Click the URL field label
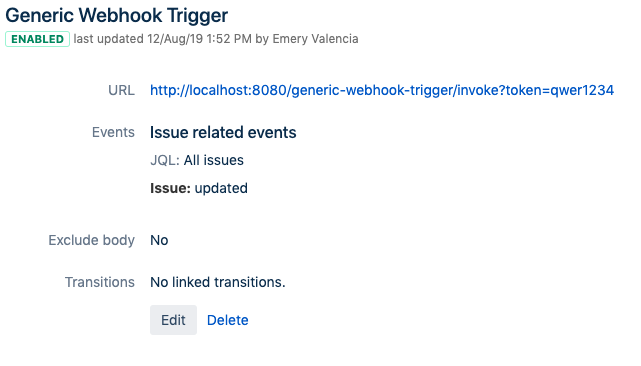 point(121,90)
